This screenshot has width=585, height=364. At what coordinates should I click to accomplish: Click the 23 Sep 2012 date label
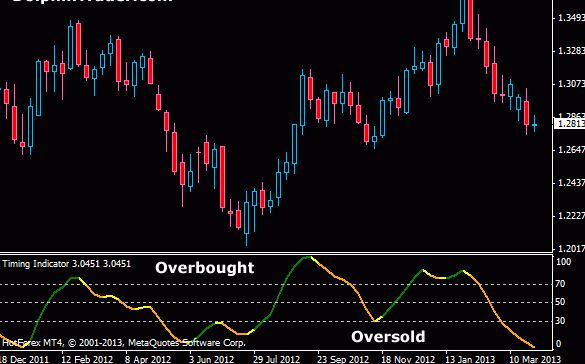(x=344, y=359)
